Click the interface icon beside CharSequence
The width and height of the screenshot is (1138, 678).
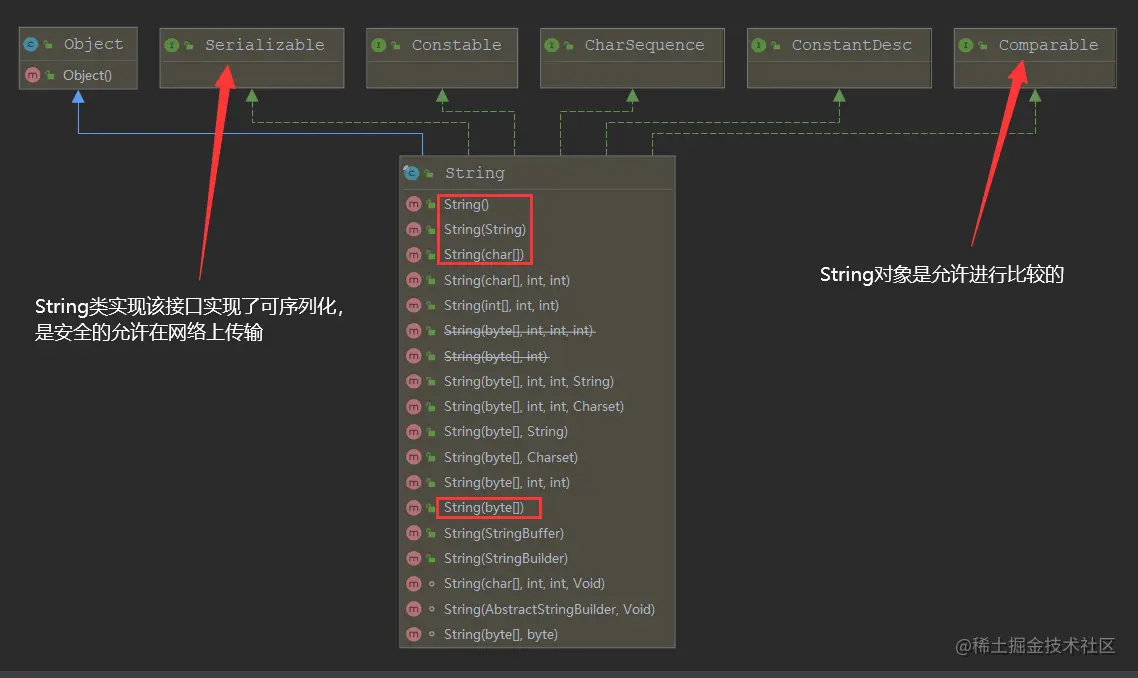552,45
